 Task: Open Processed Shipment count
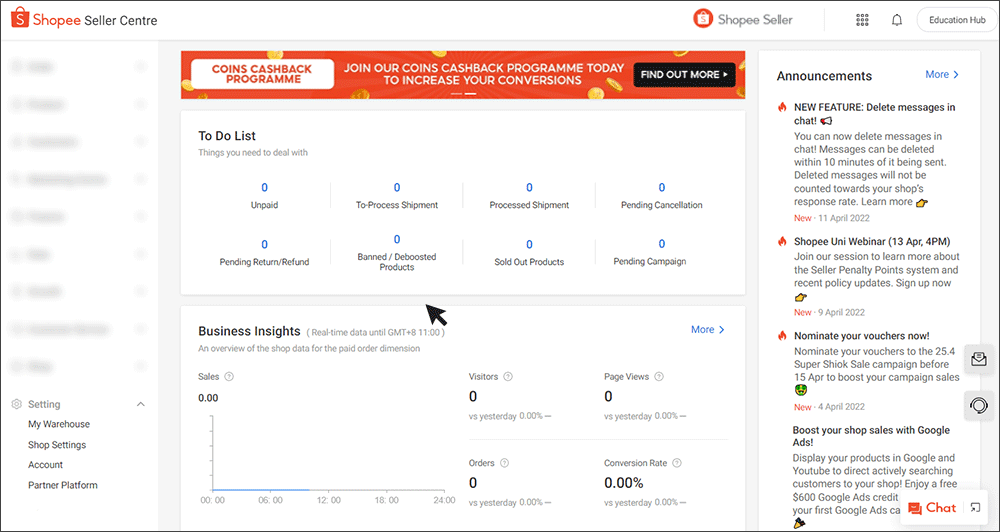point(529,188)
